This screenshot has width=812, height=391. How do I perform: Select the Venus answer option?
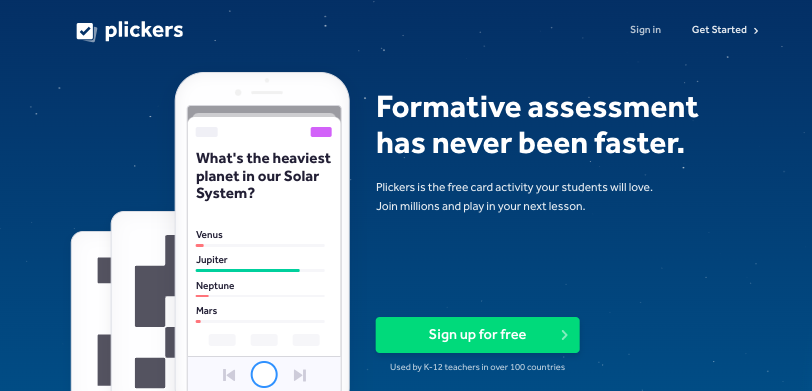coord(260,239)
